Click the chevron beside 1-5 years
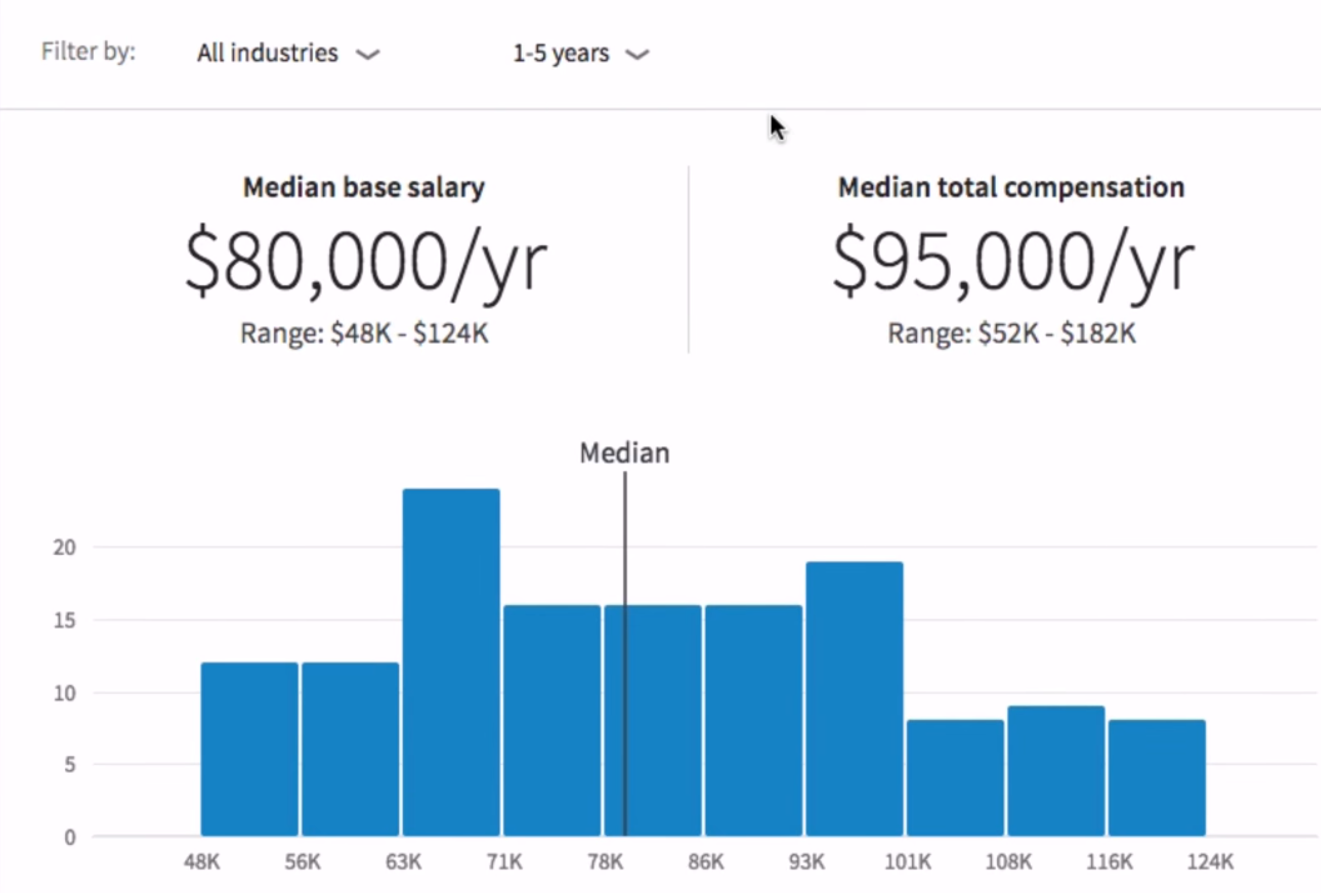1321x893 pixels. (x=637, y=56)
